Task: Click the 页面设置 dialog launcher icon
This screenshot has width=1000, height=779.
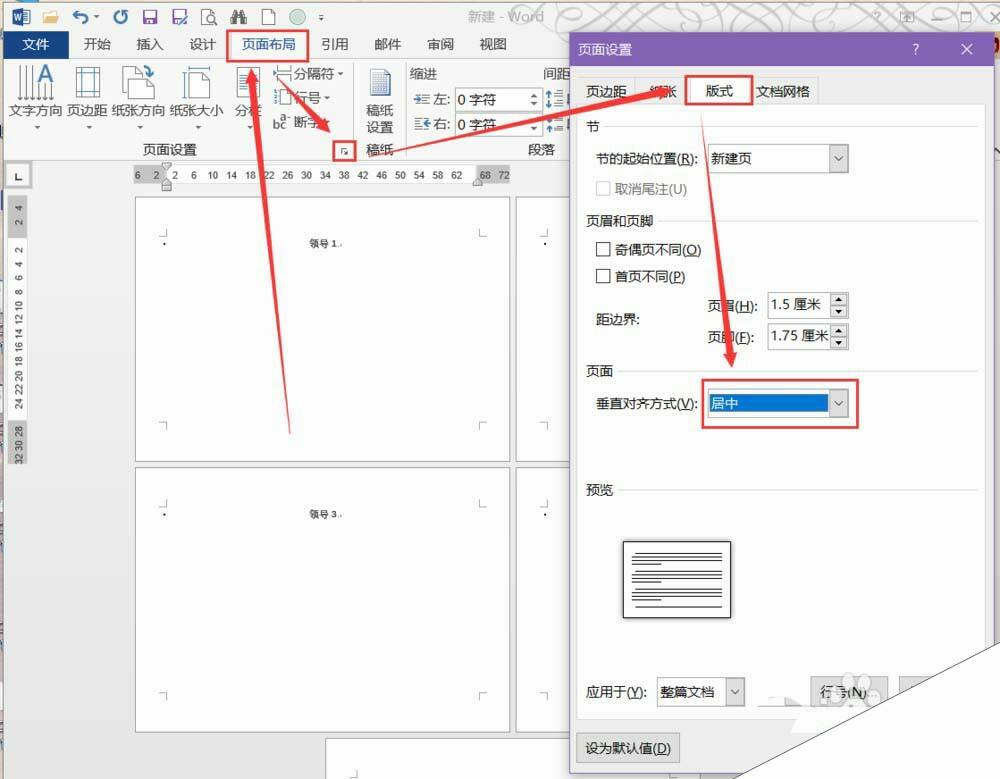Action: point(344,151)
